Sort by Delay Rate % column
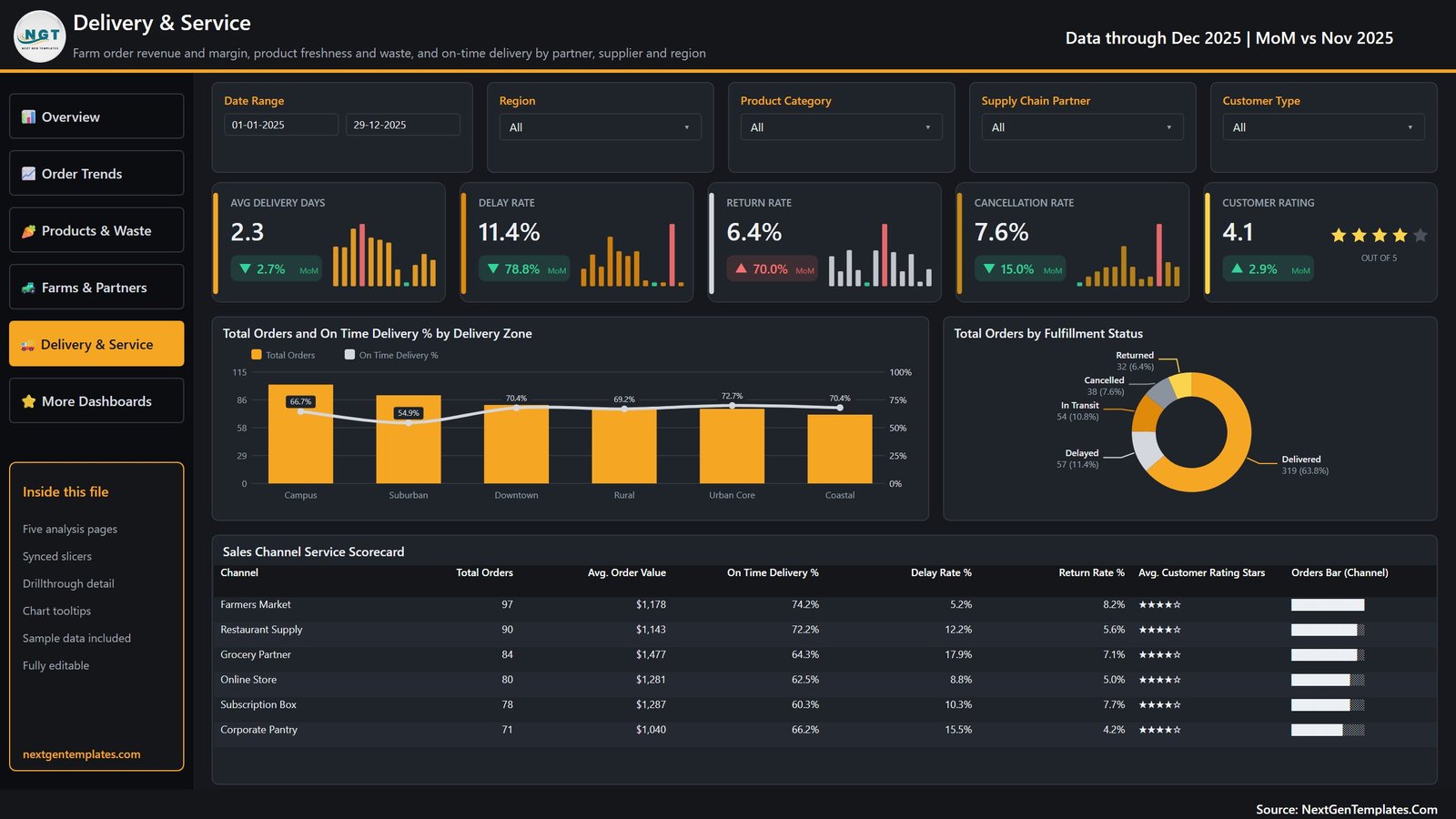The width and height of the screenshot is (1456, 819). [x=941, y=573]
